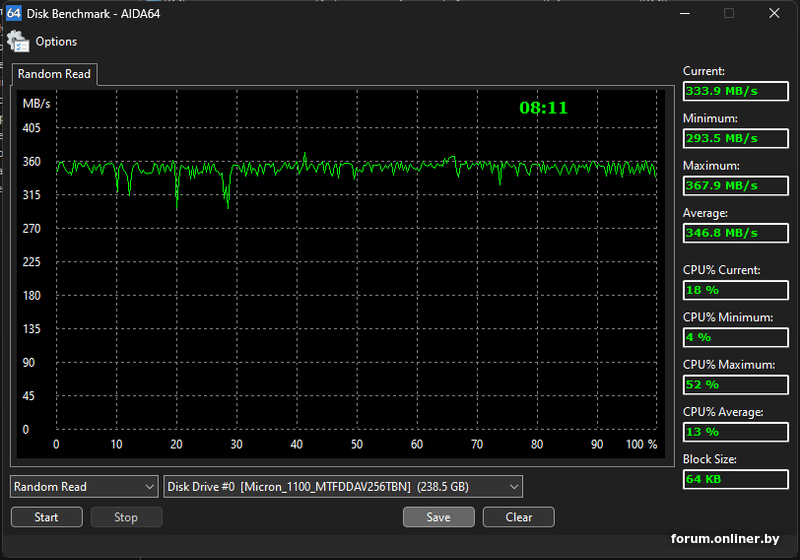The image size is (800, 560).
Task: Click the Maximum 367.9 MB/s field
Action: coord(735,185)
